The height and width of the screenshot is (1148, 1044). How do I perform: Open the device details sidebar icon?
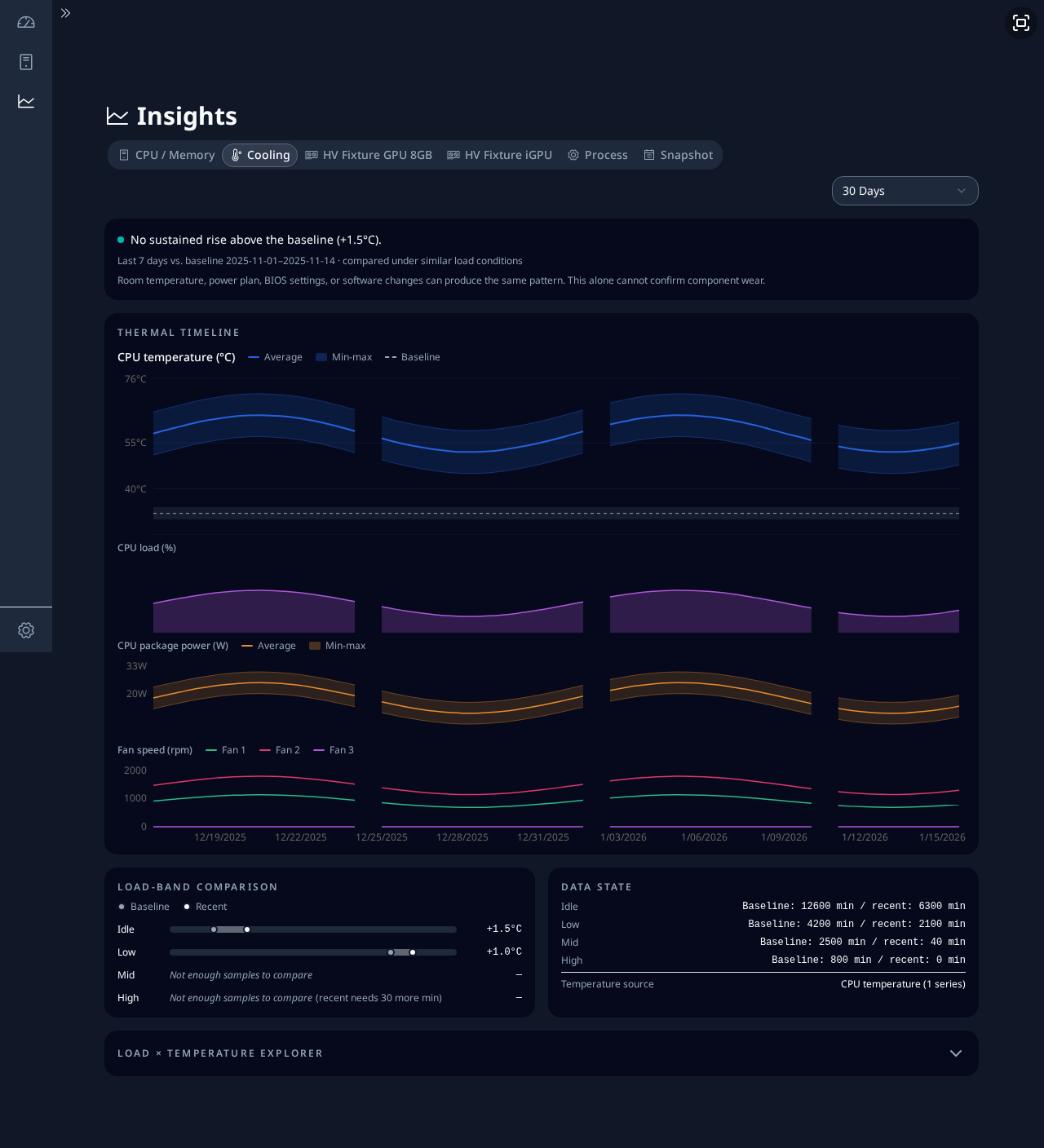coord(26,62)
